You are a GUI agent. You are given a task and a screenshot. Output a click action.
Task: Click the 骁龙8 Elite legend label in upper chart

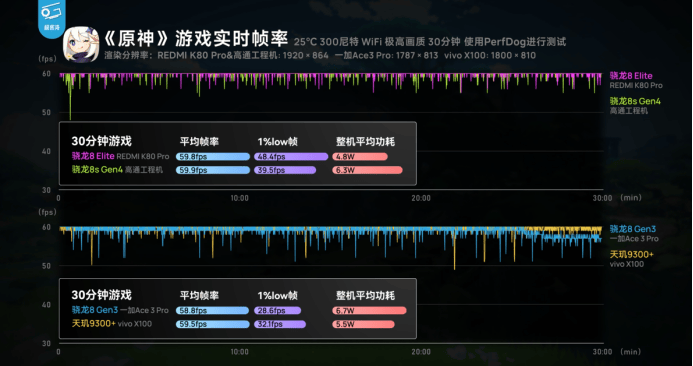click(631, 76)
